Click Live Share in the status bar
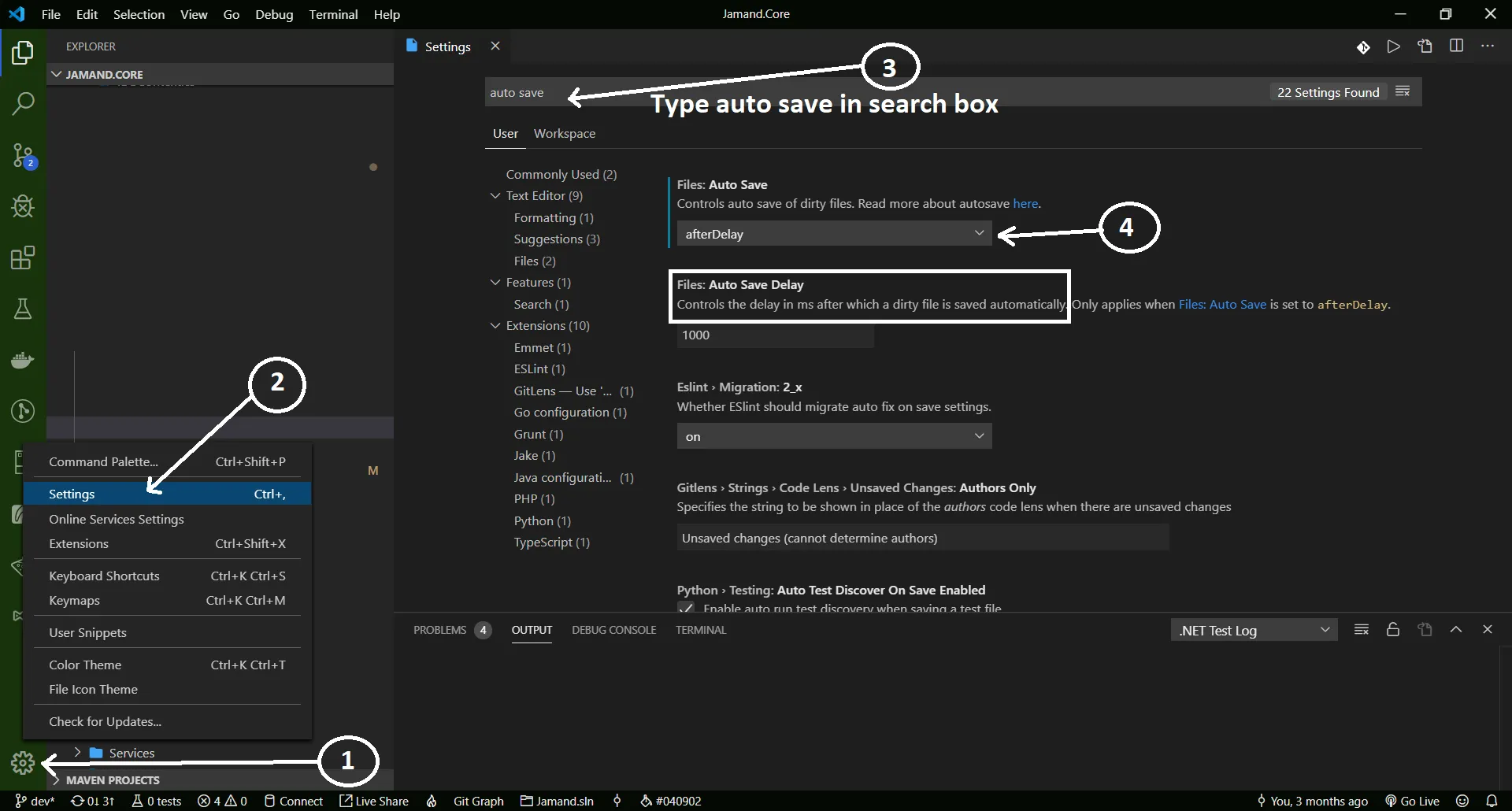The image size is (1512, 811). click(374, 801)
